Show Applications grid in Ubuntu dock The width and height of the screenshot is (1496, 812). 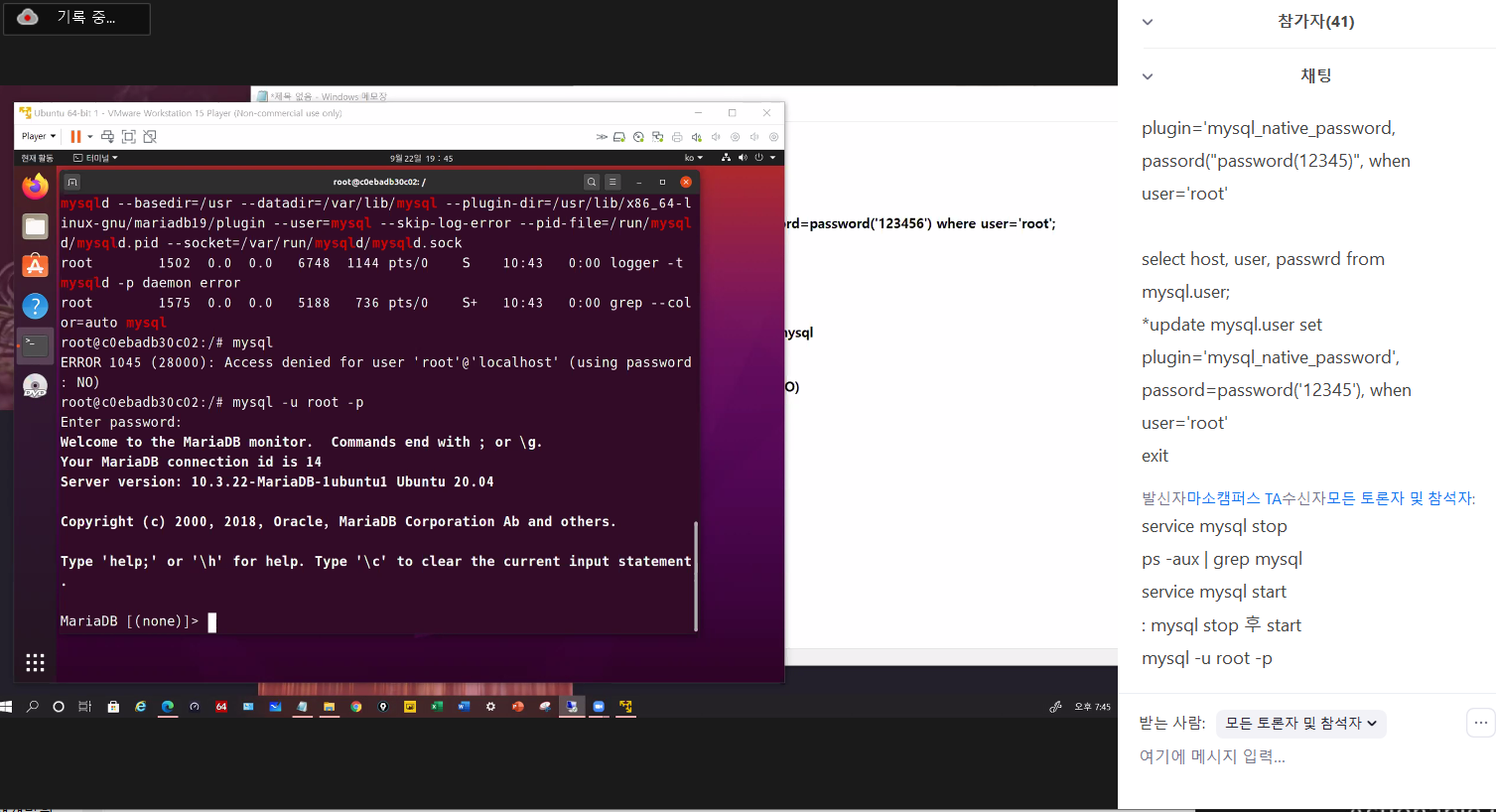pos(35,662)
